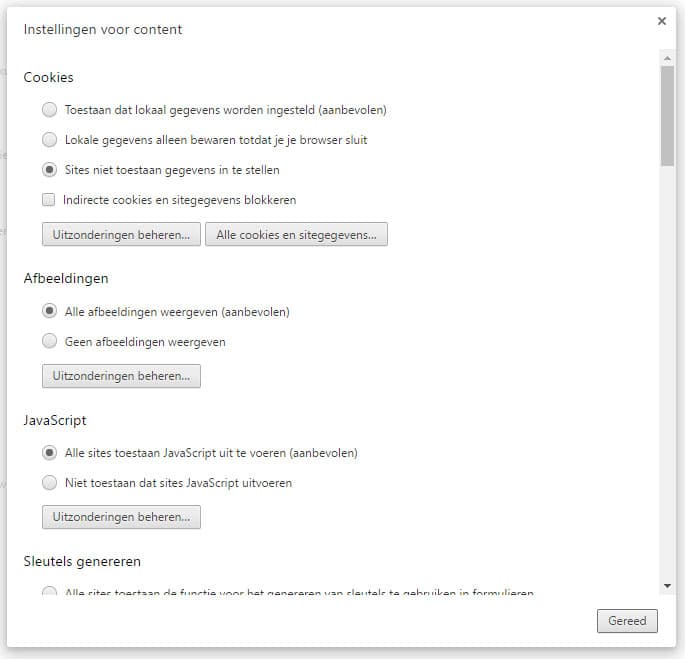Choose 'Lokale gegevens alleen bewaren totdat je browser sluit'
Image resolution: width=685 pixels, height=659 pixels.
[49, 140]
